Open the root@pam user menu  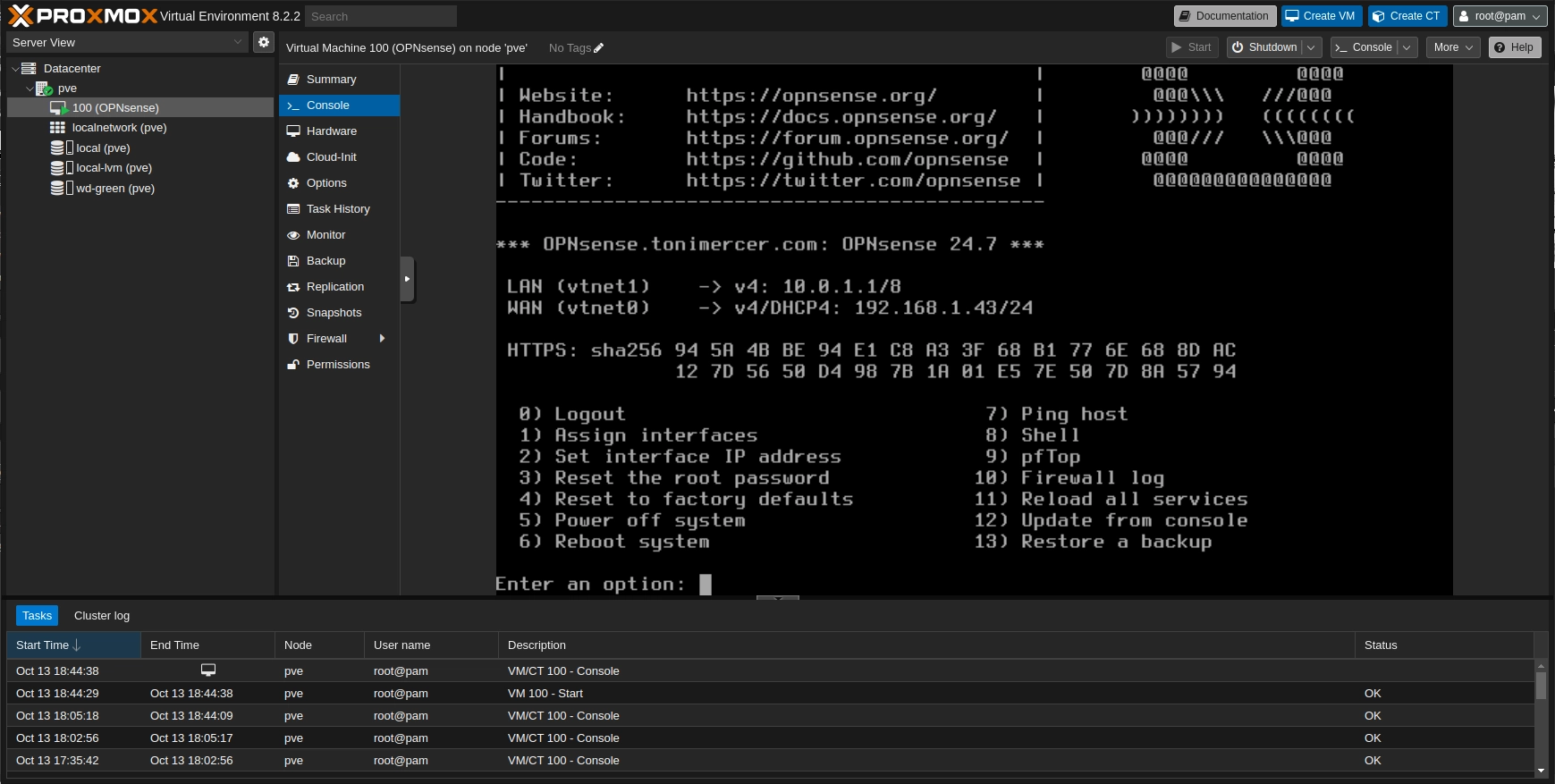(x=1500, y=16)
